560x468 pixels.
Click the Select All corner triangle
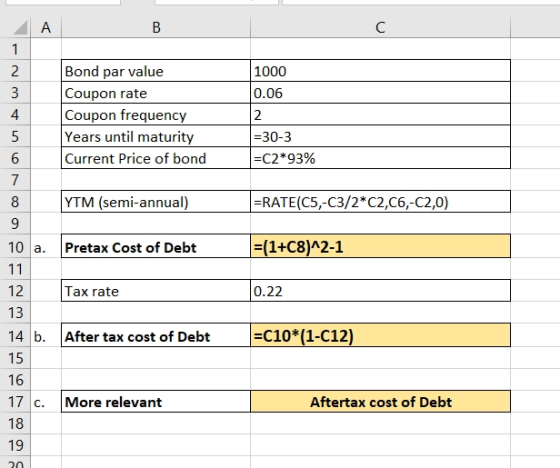[x=20, y=28]
